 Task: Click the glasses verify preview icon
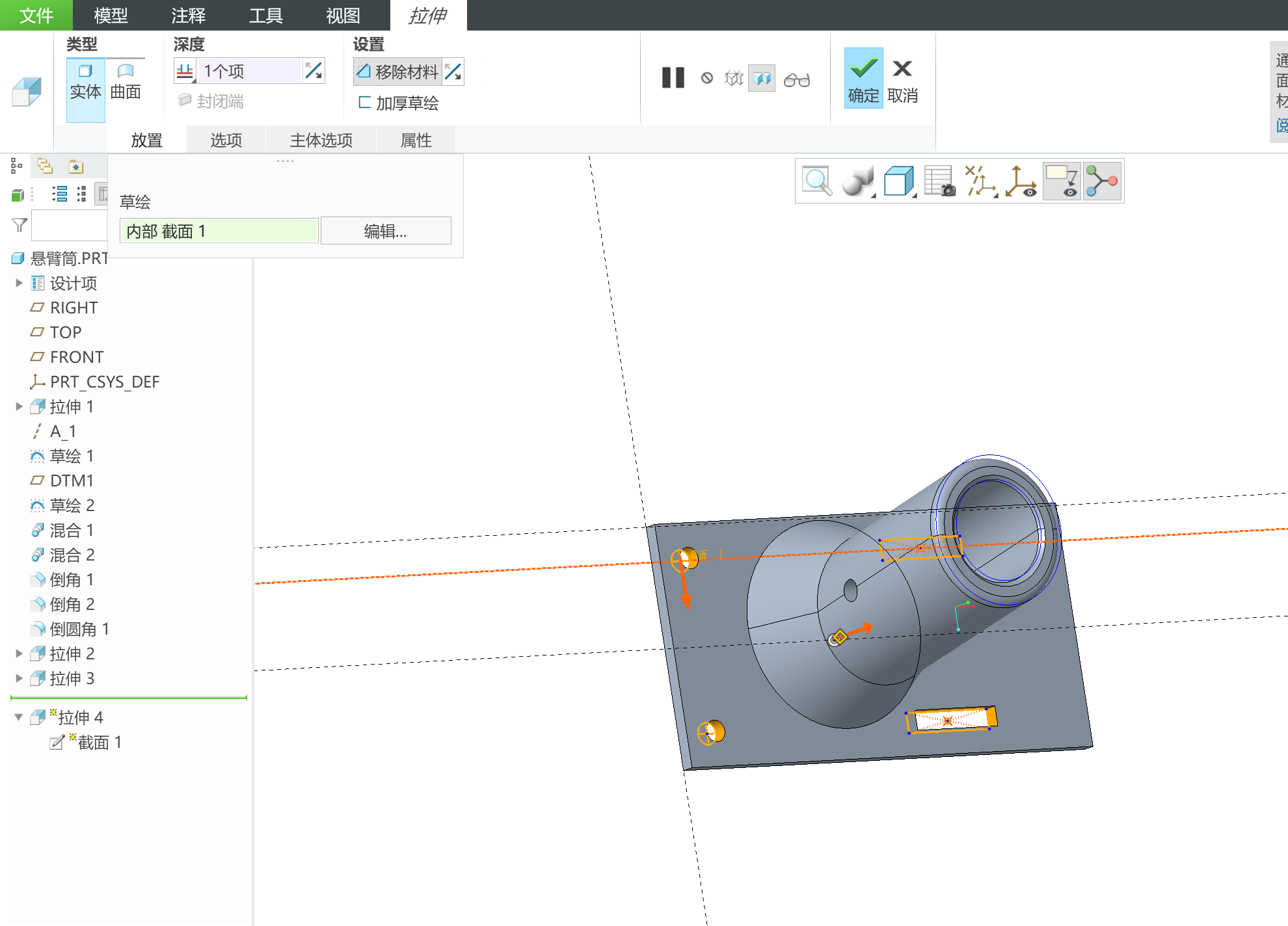click(796, 79)
